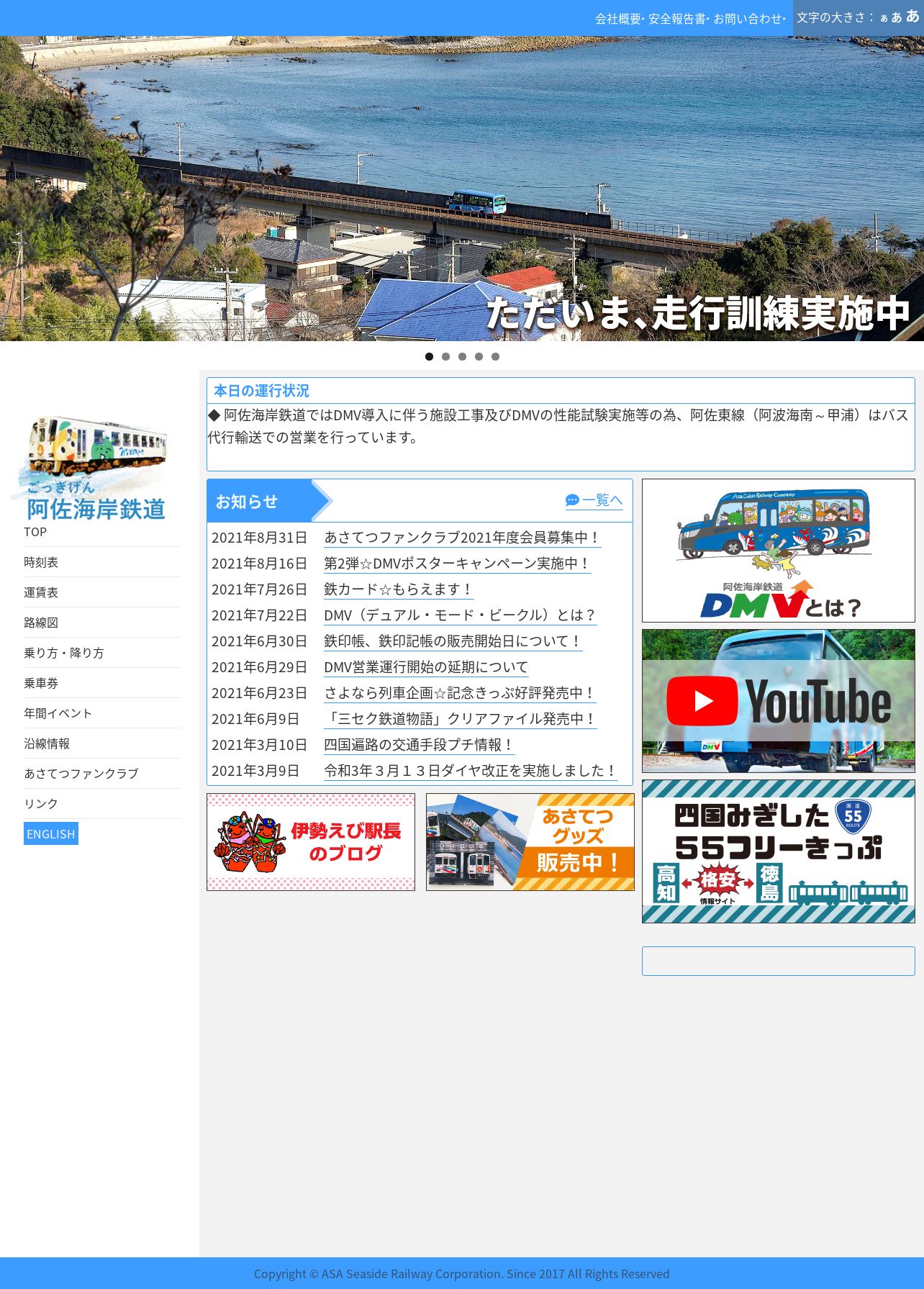This screenshot has height=1289, width=924.
Task: Select the largest font size あ
Action: pyautogui.click(x=912, y=17)
